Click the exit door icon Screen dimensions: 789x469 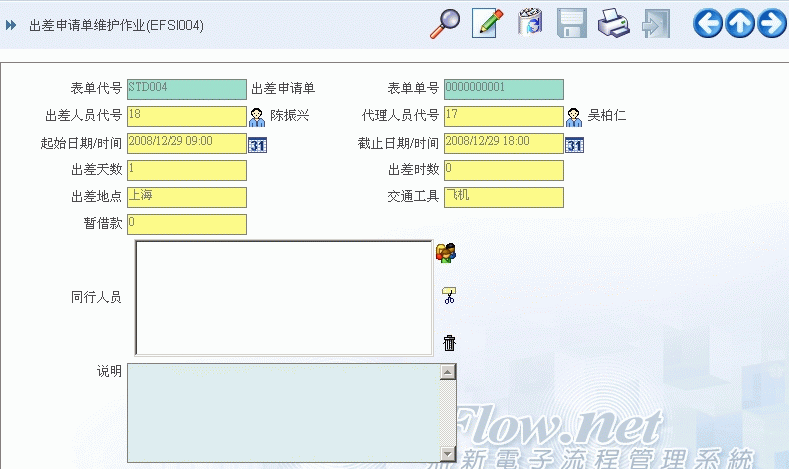pyautogui.click(x=655, y=23)
